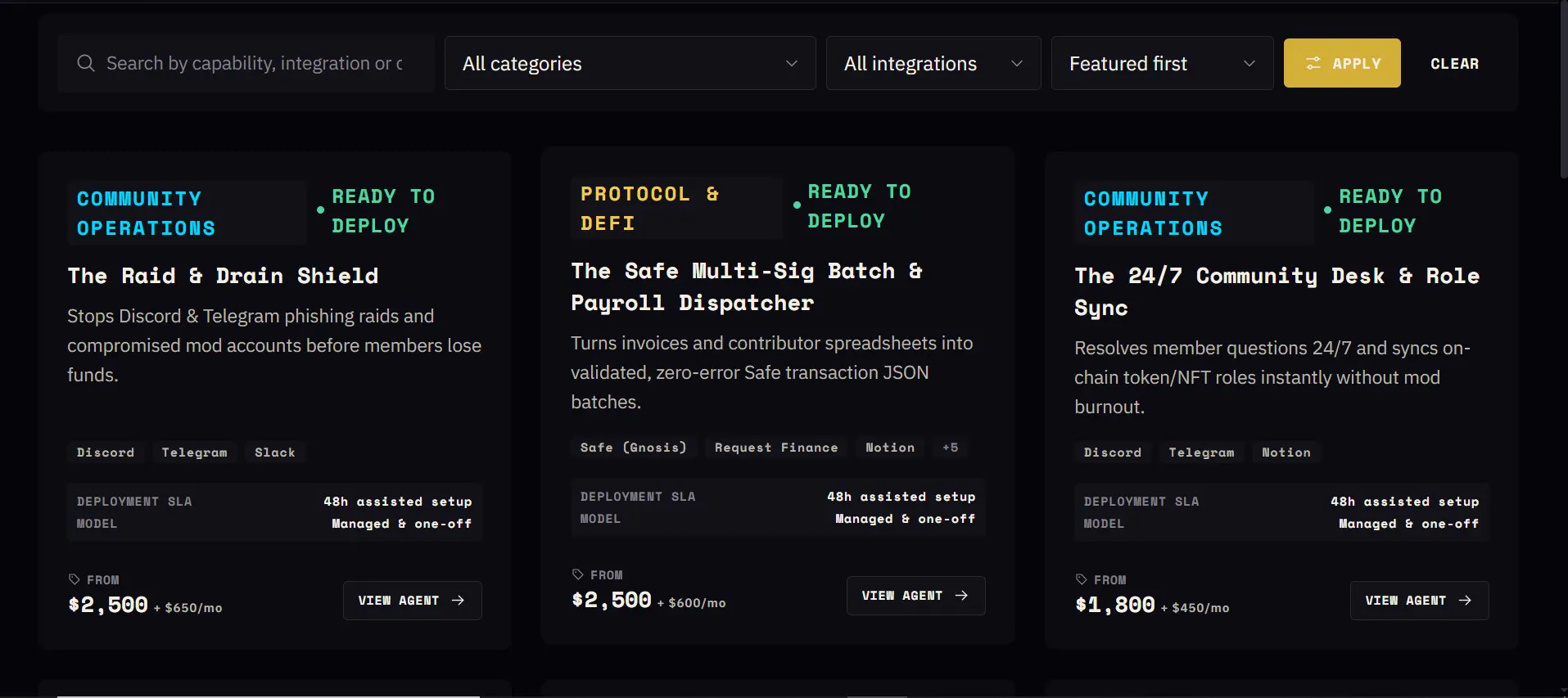1568x698 pixels.
Task: Click the price tag icon above $1,800
Action: [1082, 579]
